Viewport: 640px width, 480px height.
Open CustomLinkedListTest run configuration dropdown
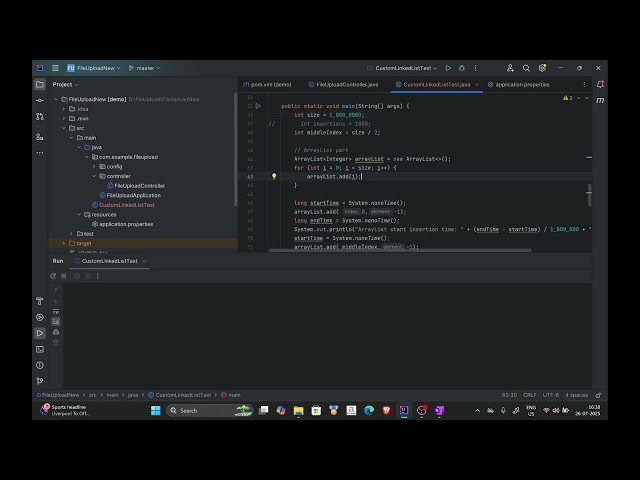tap(402, 68)
